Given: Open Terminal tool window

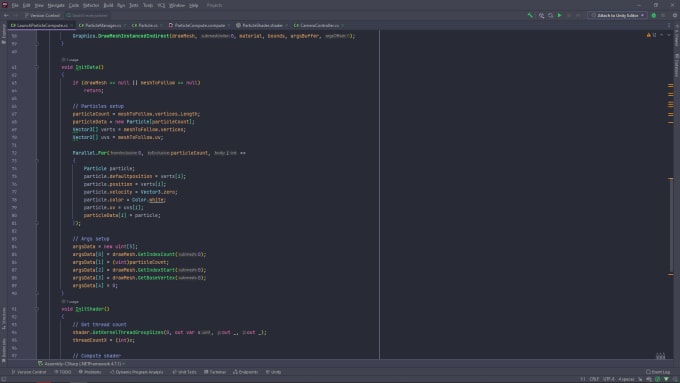Looking at the screenshot, I should pyautogui.click(x=215, y=372).
